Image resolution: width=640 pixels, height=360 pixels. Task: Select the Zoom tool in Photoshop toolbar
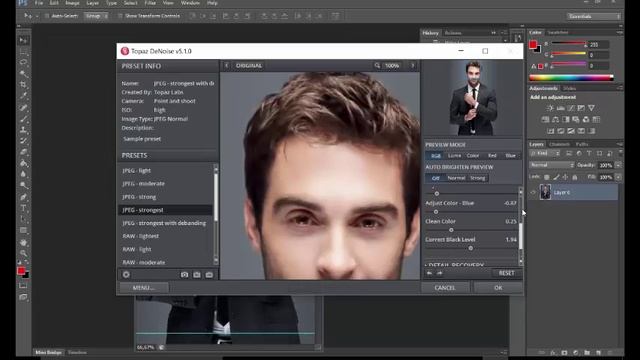23,253
